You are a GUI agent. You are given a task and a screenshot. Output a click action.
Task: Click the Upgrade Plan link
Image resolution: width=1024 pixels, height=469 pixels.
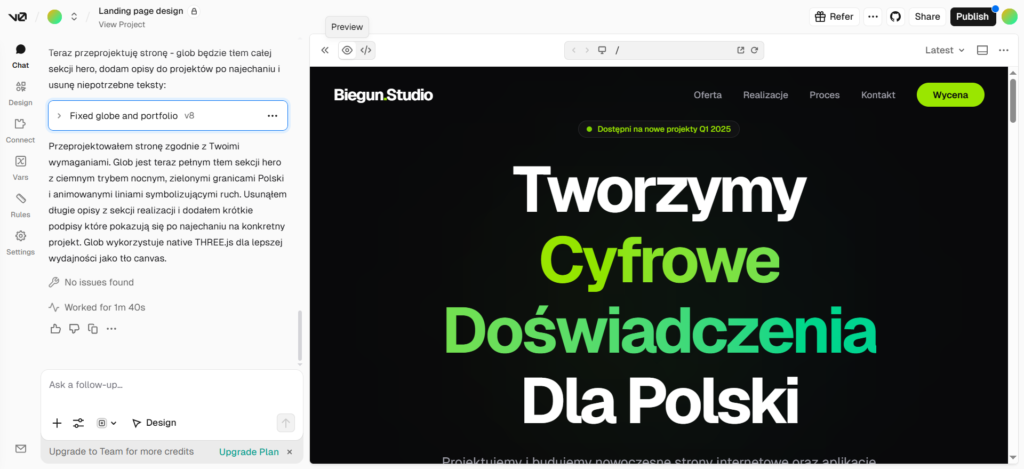coord(249,451)
